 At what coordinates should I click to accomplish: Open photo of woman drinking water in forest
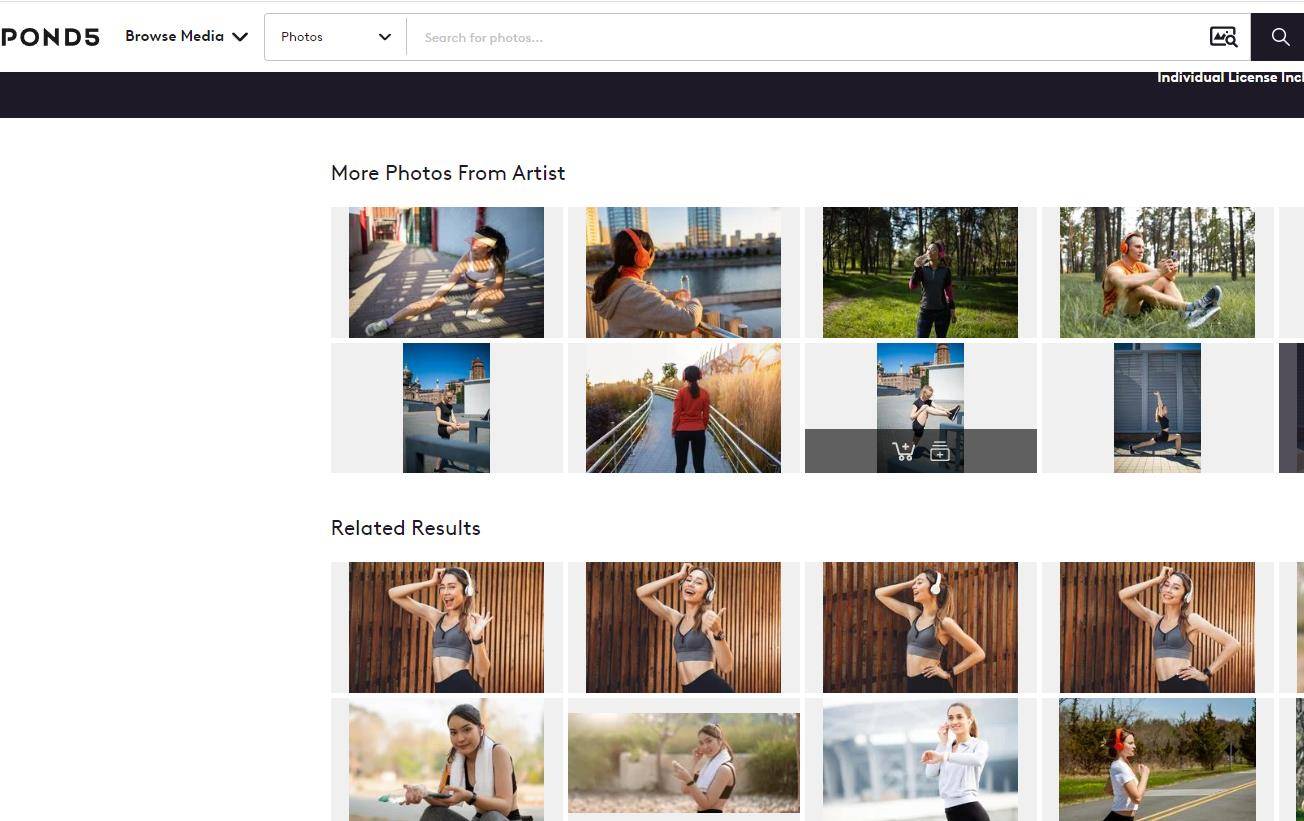(920, 272)
